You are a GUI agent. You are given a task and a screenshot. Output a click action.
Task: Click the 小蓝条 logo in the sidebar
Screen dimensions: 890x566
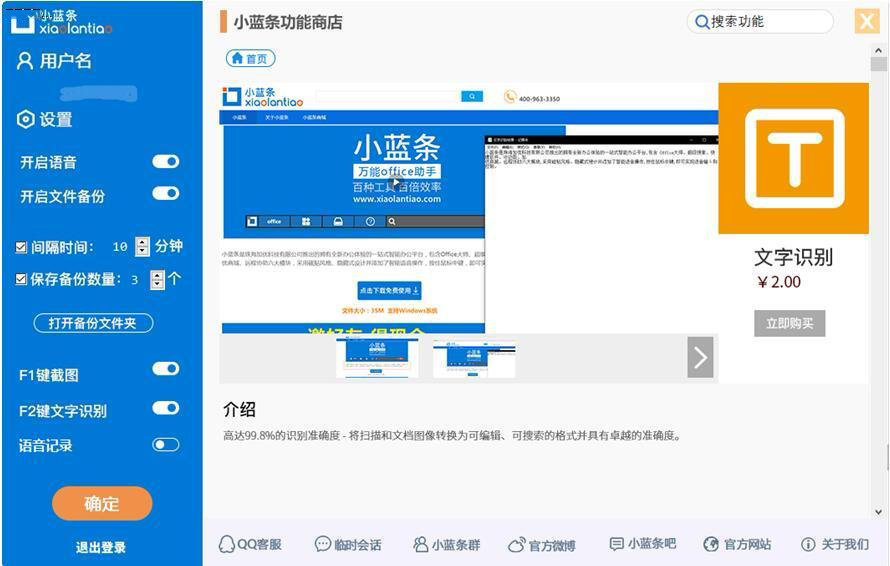click(x=61, y=22)
